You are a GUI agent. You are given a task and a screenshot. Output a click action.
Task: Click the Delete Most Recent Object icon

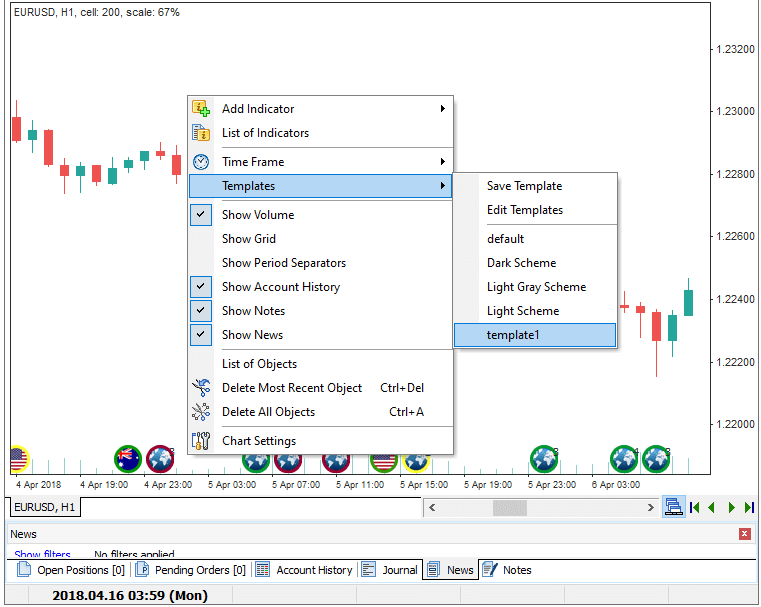[201, 388]
